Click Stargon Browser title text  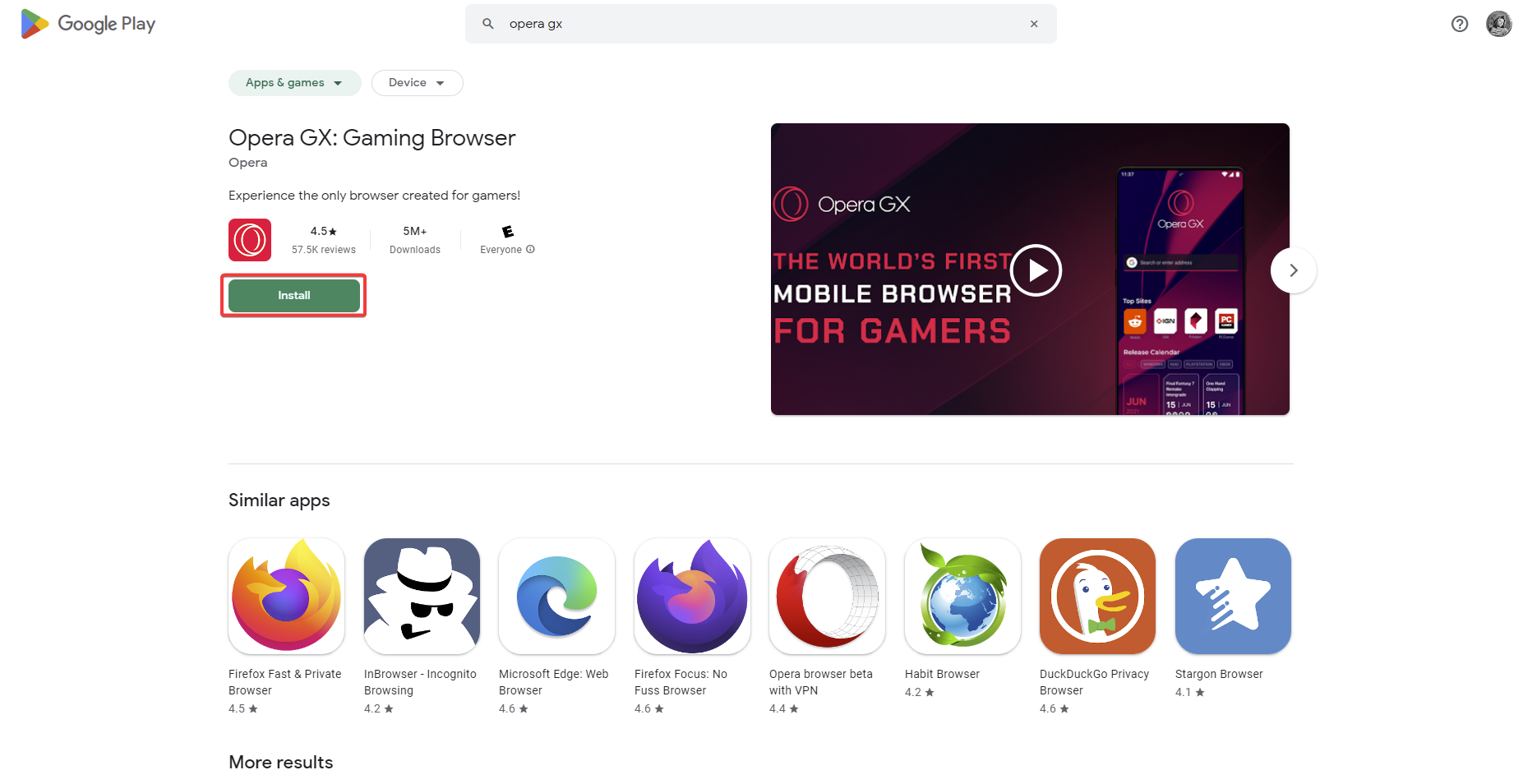click(x=1219, y=674)
